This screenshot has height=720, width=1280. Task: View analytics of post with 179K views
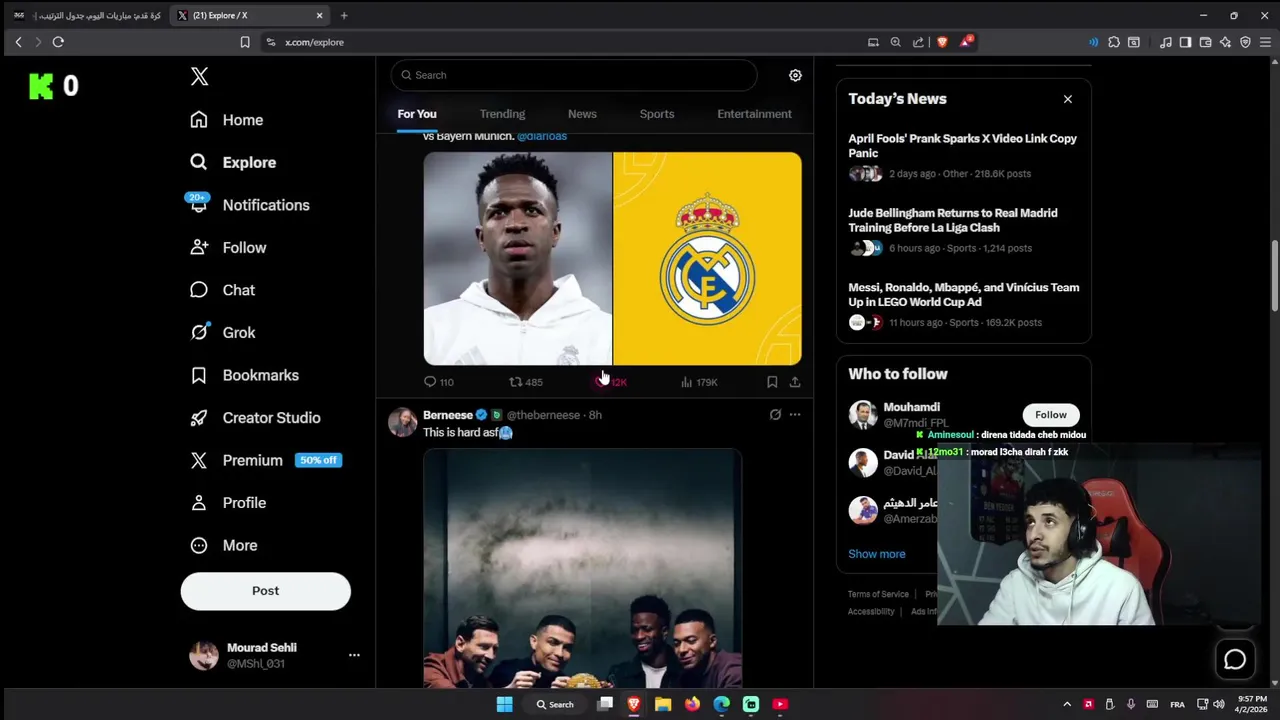click(x=699, y=382)
